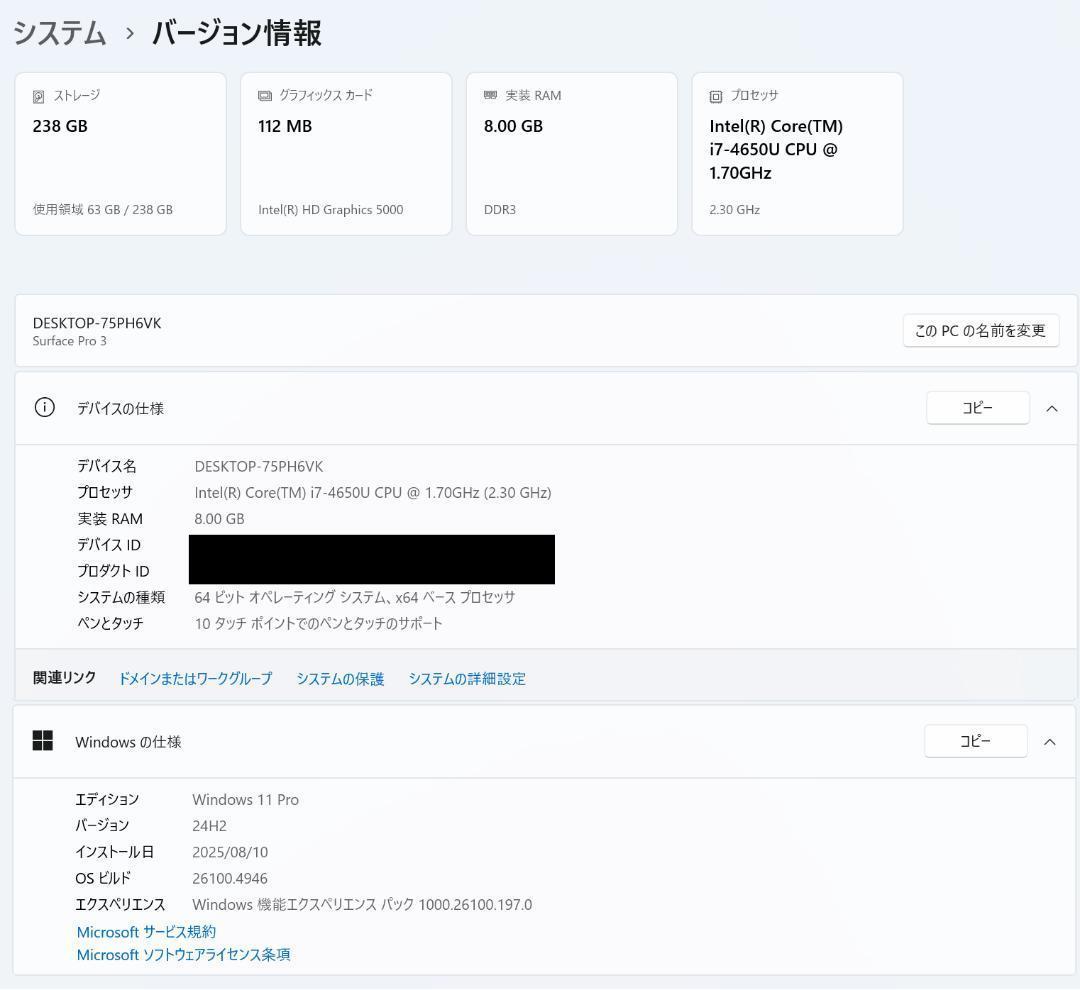Open the Microsoft サービス規約 link
This screenshot has height=990, width=1080.
pos(146,931)
